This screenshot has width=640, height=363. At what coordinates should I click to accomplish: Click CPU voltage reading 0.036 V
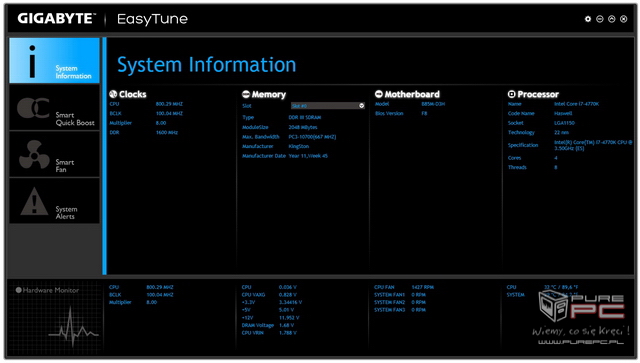click(x=288, y=287)
